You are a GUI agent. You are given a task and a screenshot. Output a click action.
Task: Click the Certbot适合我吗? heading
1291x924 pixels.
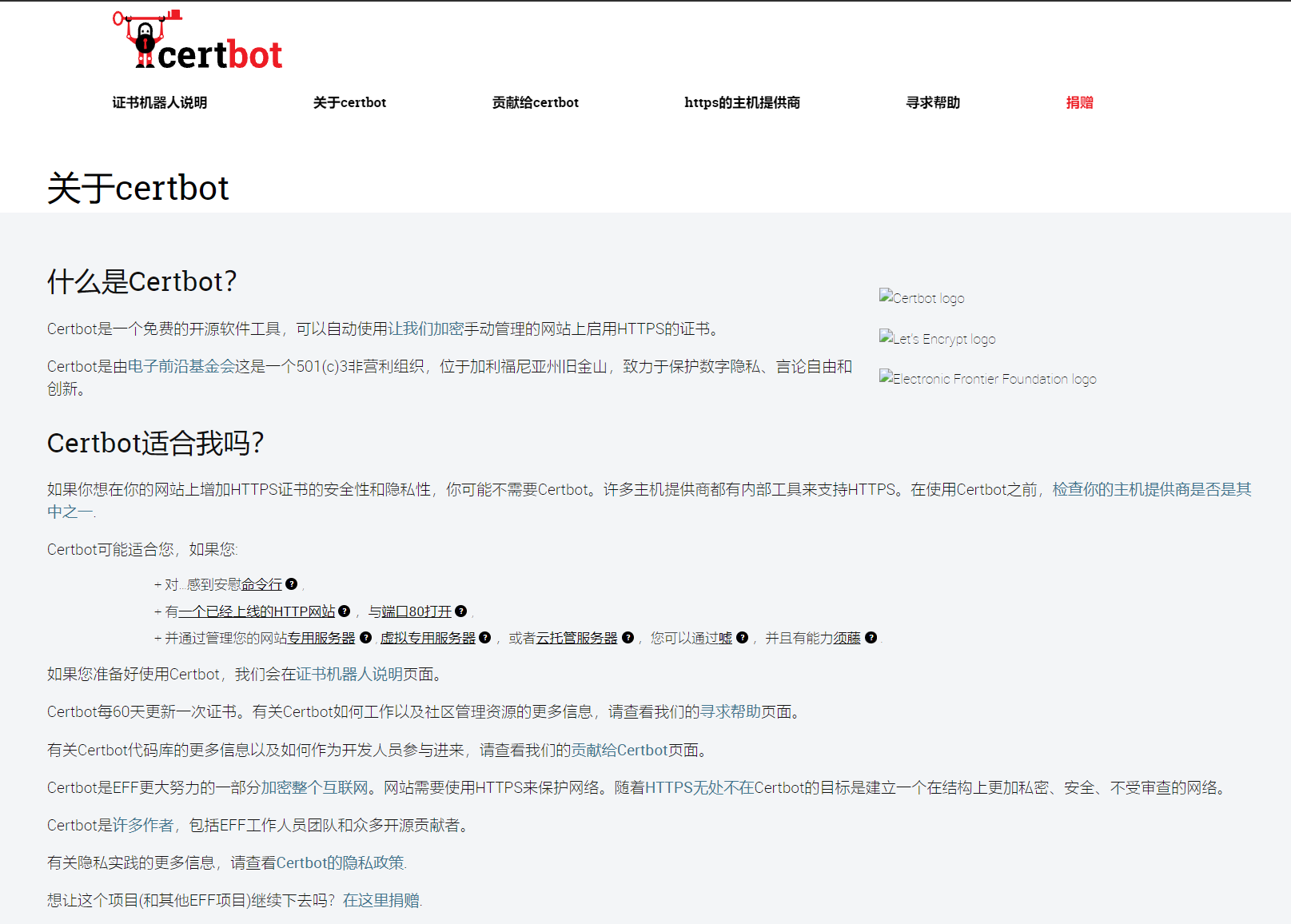156,443
